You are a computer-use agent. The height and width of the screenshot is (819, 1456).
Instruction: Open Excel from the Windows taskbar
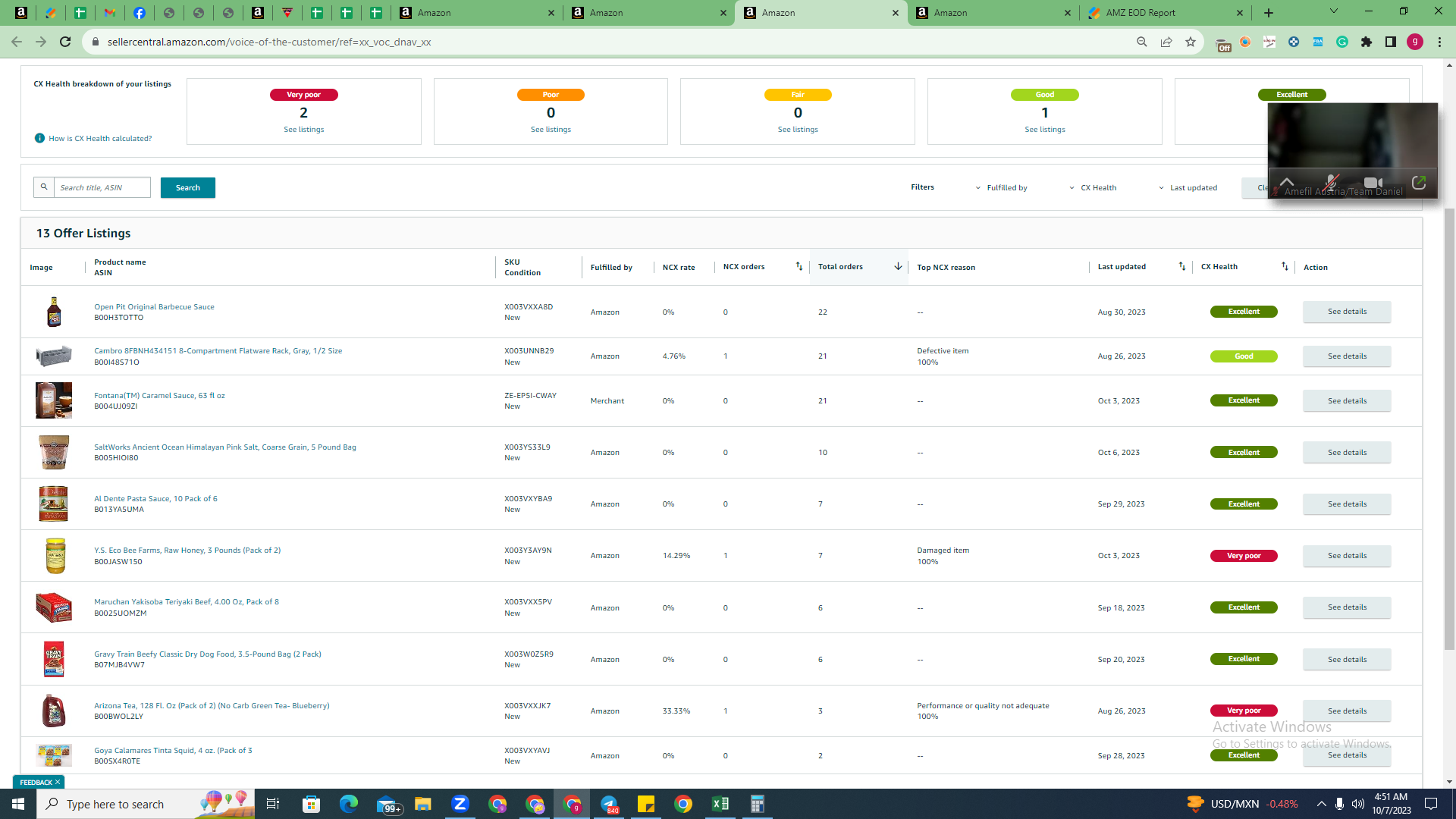pos(720,804)
